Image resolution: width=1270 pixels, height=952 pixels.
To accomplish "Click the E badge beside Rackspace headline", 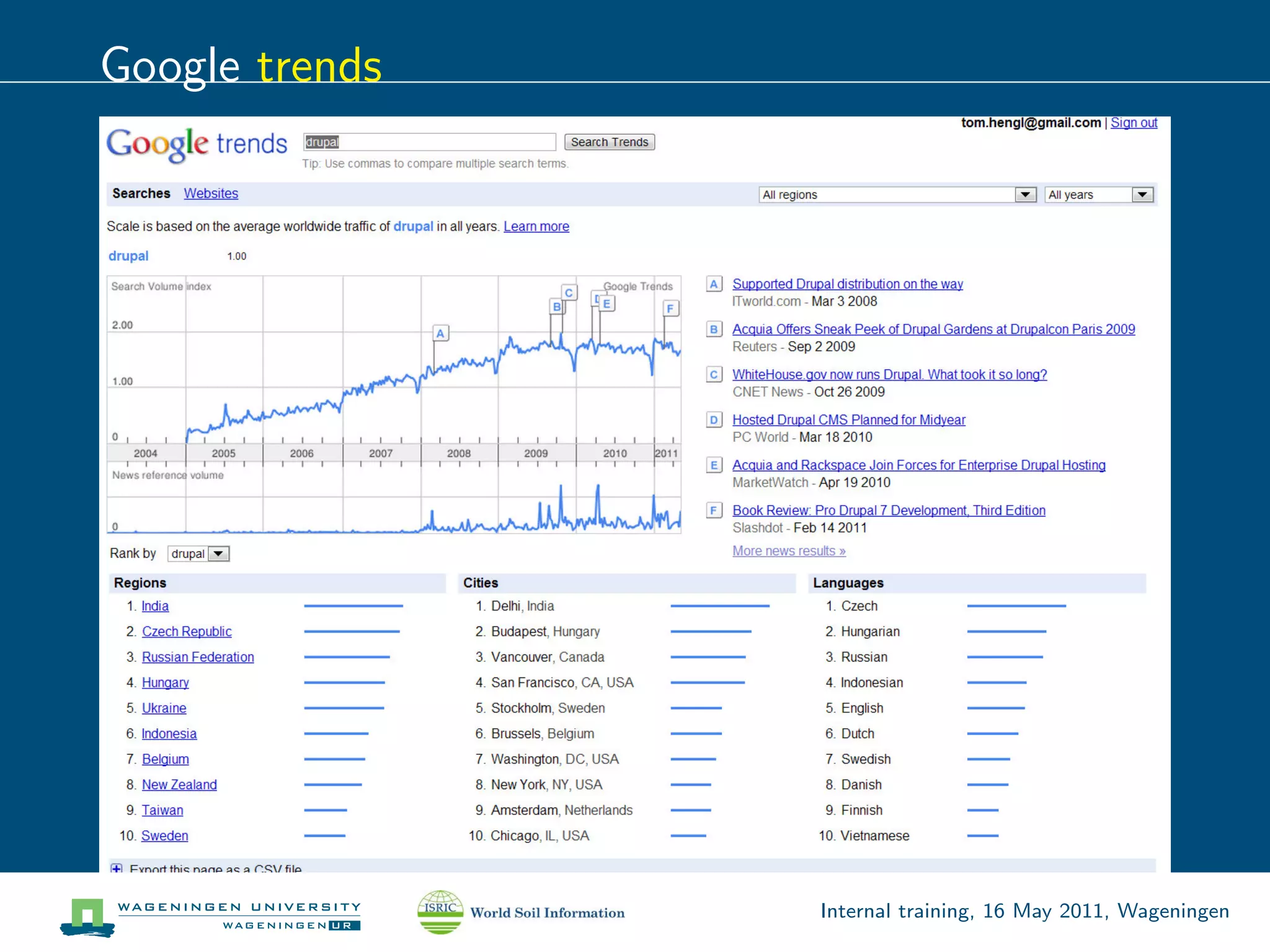I will coord(714,465).
